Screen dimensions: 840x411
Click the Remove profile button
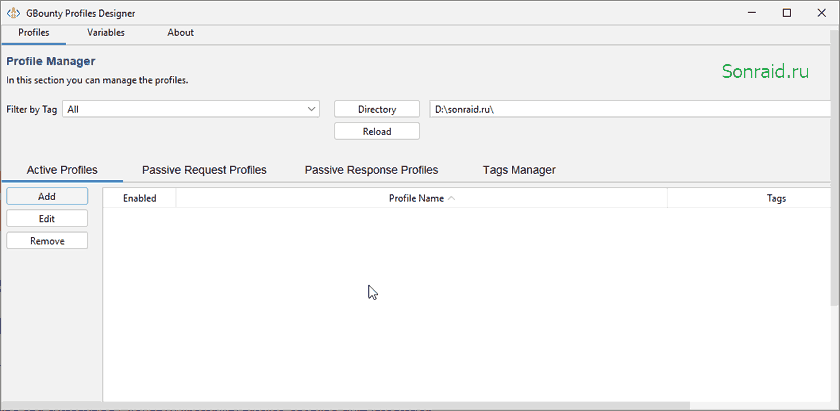47,241
